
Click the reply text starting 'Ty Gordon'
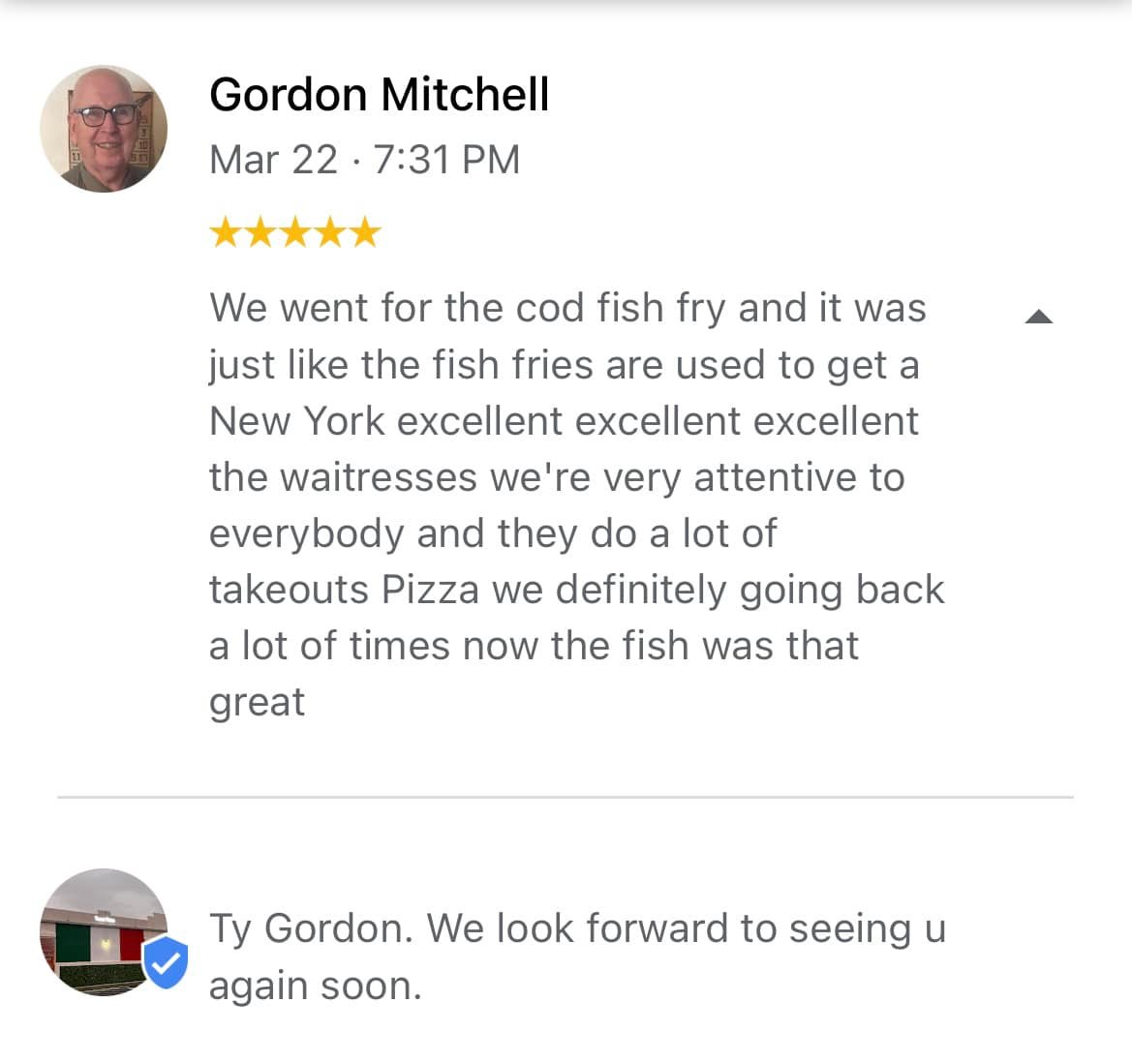577,928
